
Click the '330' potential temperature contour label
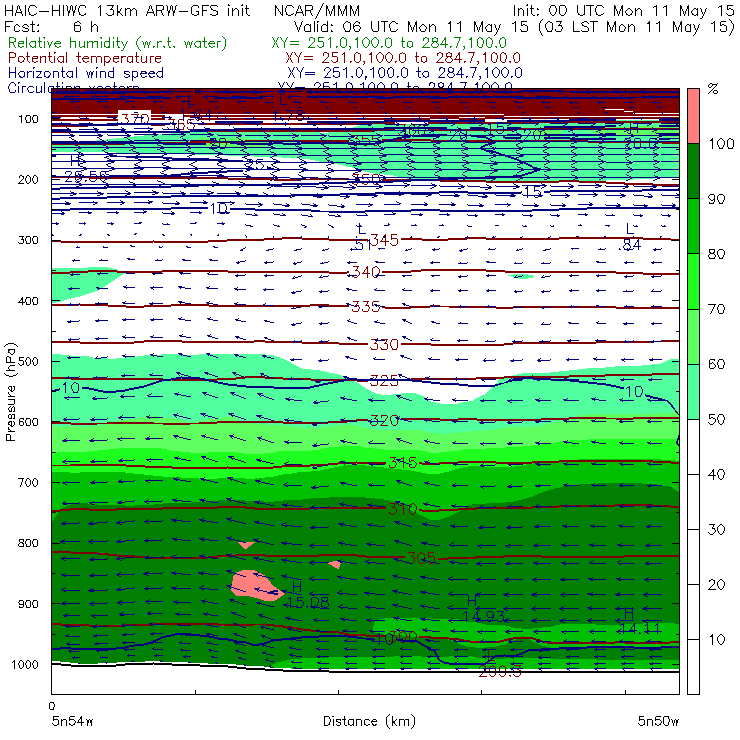click(384, 345)
